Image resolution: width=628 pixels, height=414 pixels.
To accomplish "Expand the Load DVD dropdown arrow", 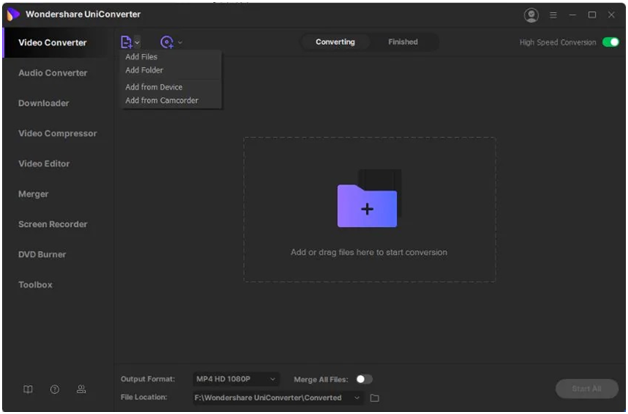I will point(180,42).
